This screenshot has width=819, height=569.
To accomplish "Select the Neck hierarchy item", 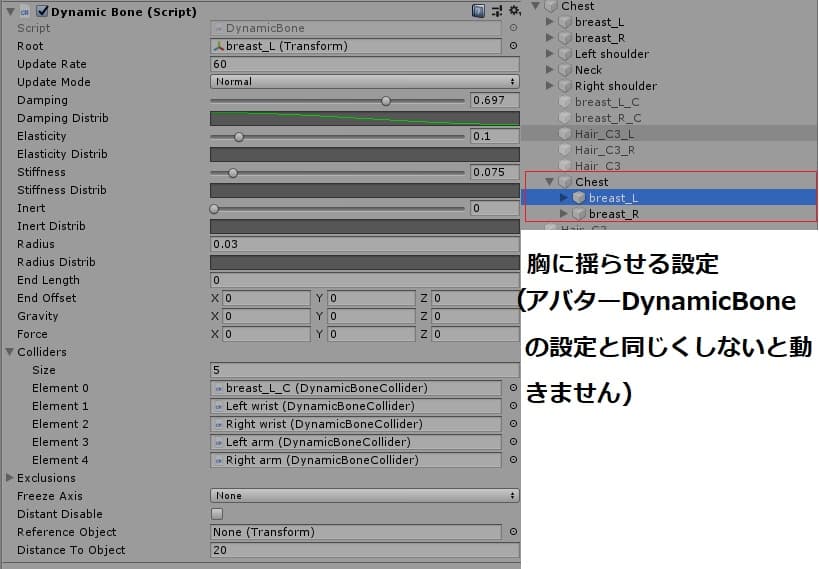I will (588, 70).
